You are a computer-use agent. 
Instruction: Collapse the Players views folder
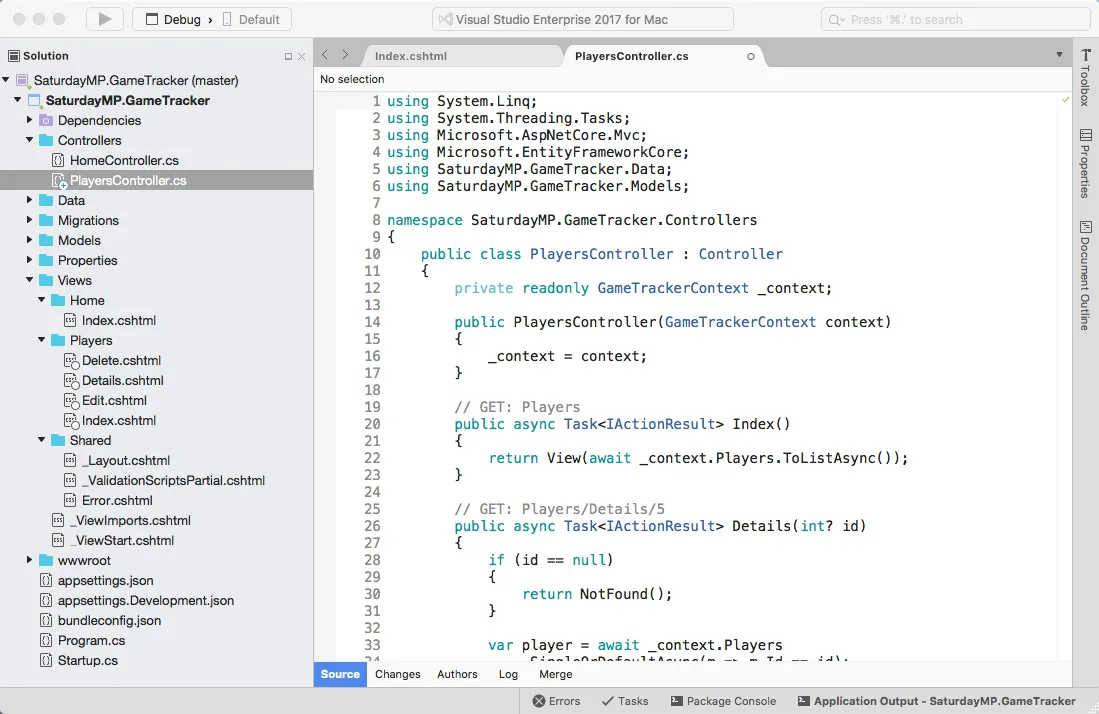(42, 340)
